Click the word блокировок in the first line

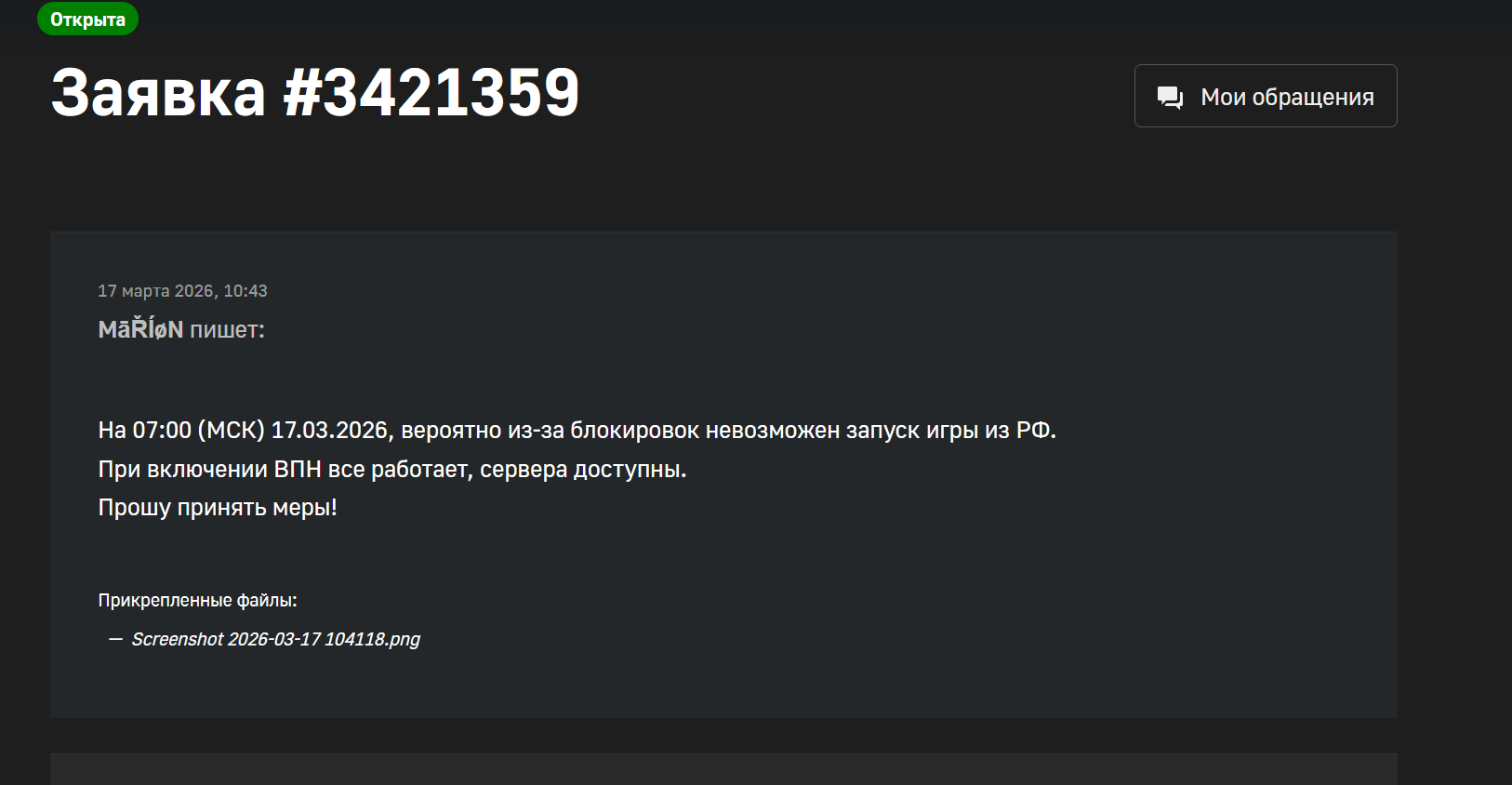point(634,431)
